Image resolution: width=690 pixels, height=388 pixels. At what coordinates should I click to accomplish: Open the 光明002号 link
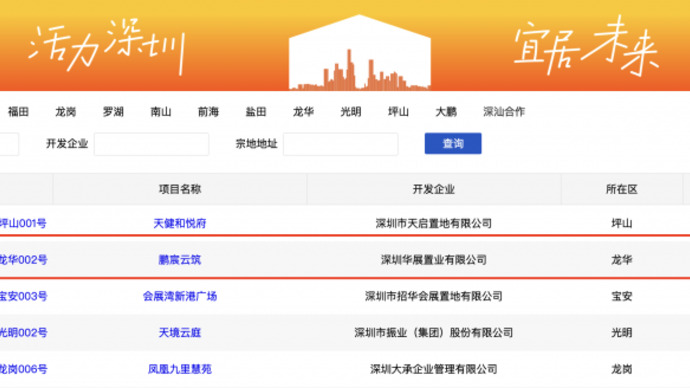pos(23,333)
